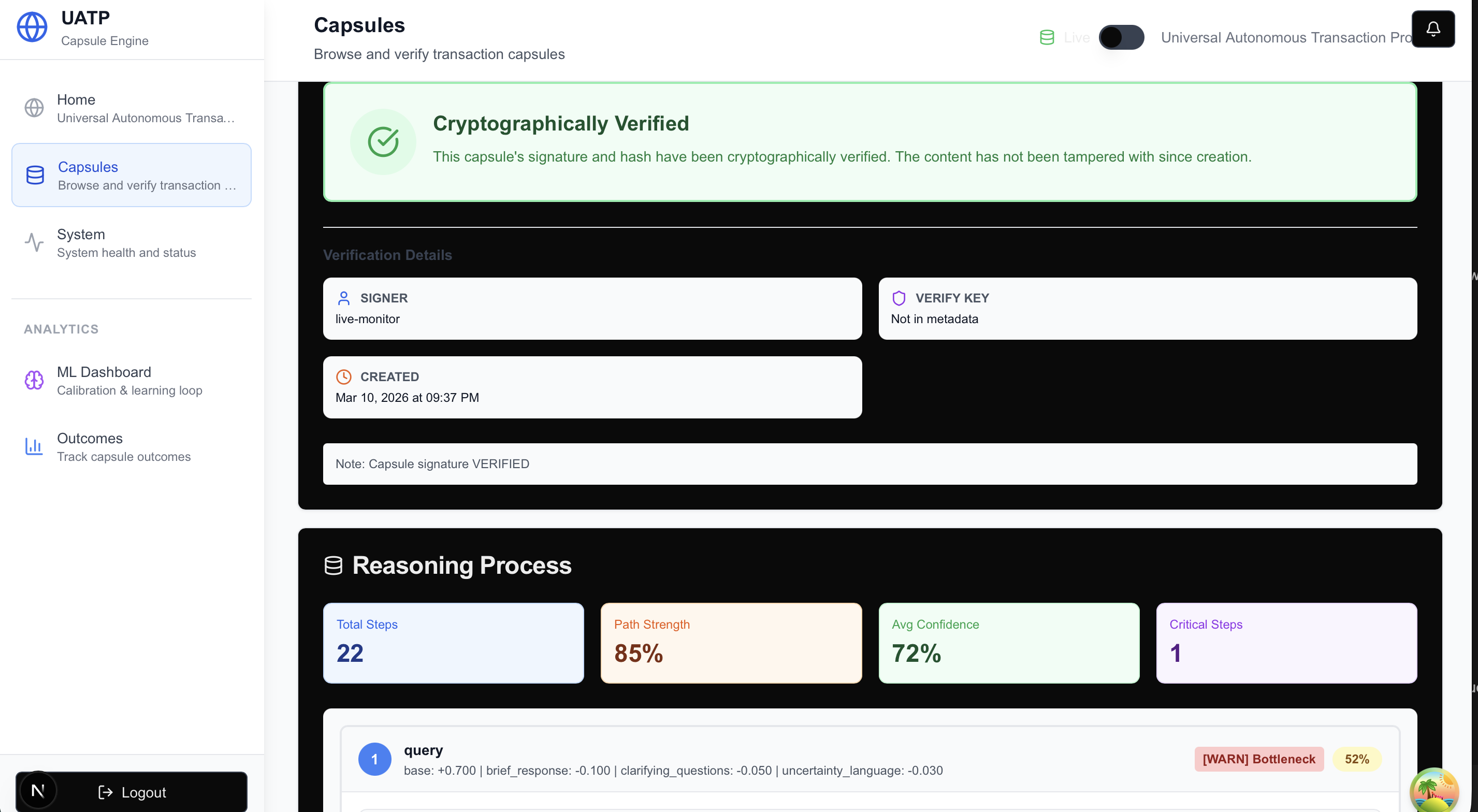Click the green Live database icon
Image resolution: width=1478 pixels, height=812 pixels.
click(x=1047, y=36)
